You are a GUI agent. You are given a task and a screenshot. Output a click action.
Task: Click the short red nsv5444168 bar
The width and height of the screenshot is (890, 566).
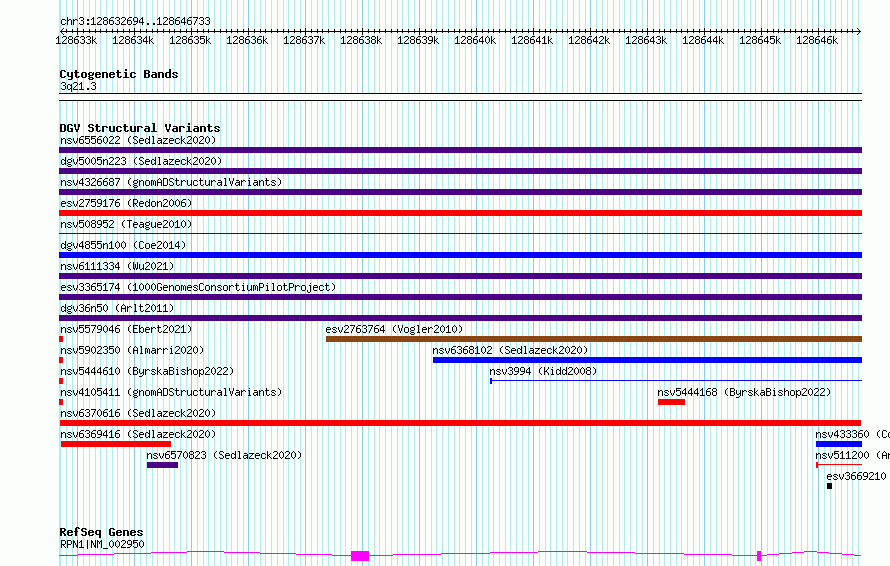tap(671, 402)
